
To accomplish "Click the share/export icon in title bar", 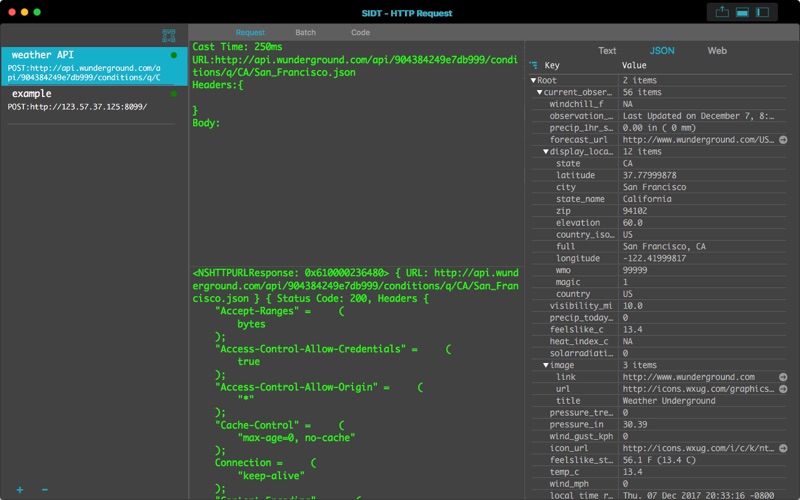I will pyautogui.click(x=723, y=12).
